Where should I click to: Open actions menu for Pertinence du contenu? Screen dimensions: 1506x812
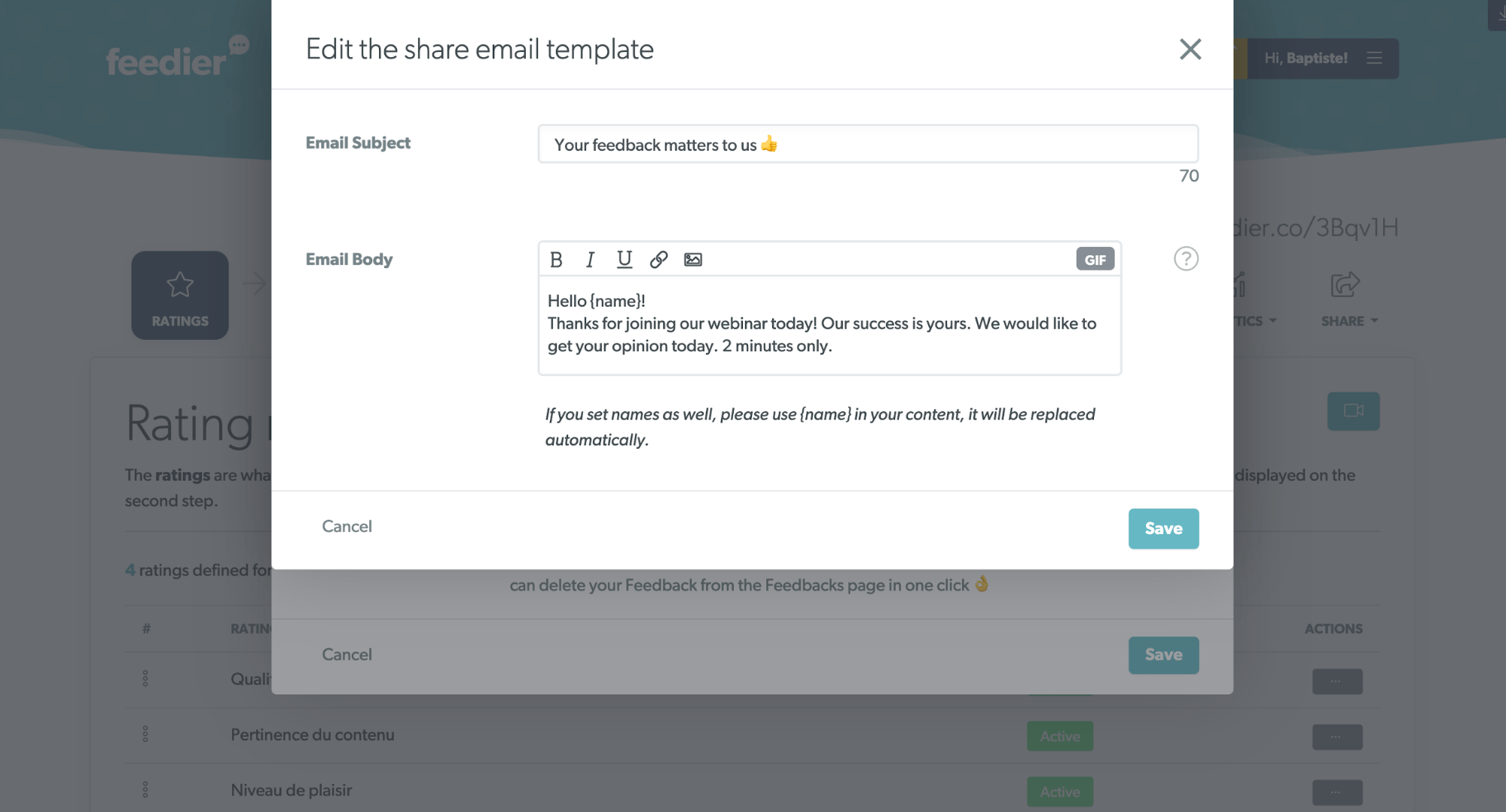click(1336, 737)
